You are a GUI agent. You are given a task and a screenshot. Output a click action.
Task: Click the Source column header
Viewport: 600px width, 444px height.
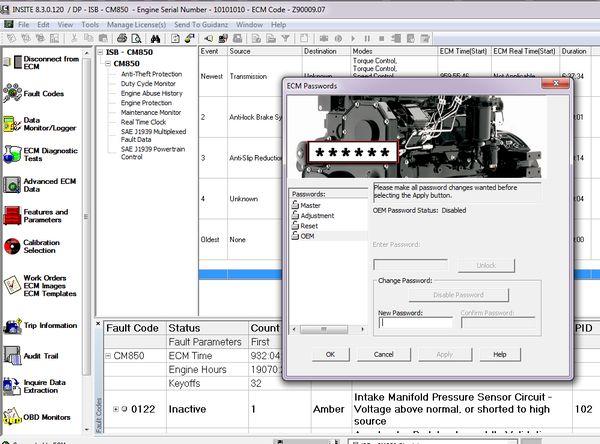click(x=264, y=51)
